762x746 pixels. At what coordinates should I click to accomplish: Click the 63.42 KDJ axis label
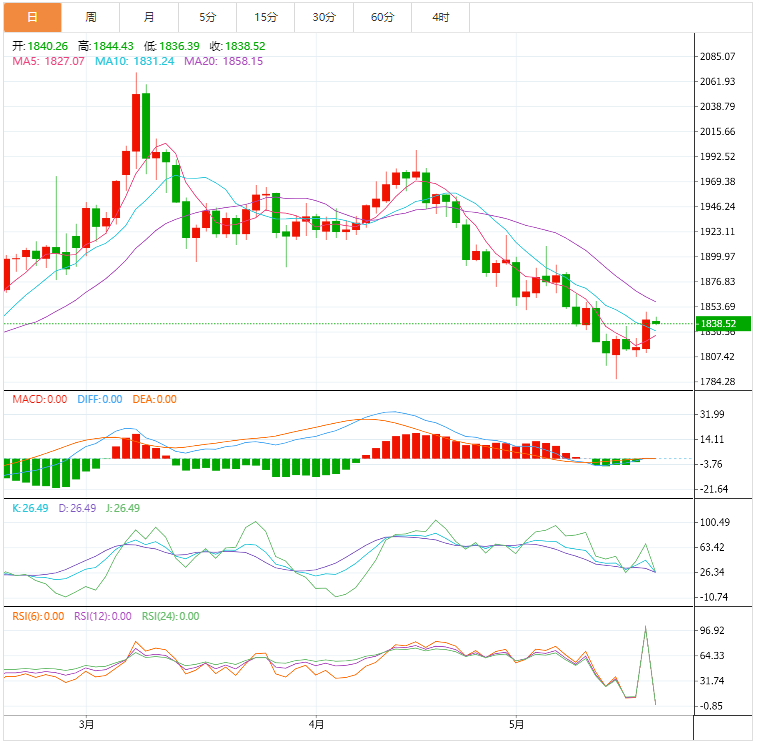pos(712,547)
